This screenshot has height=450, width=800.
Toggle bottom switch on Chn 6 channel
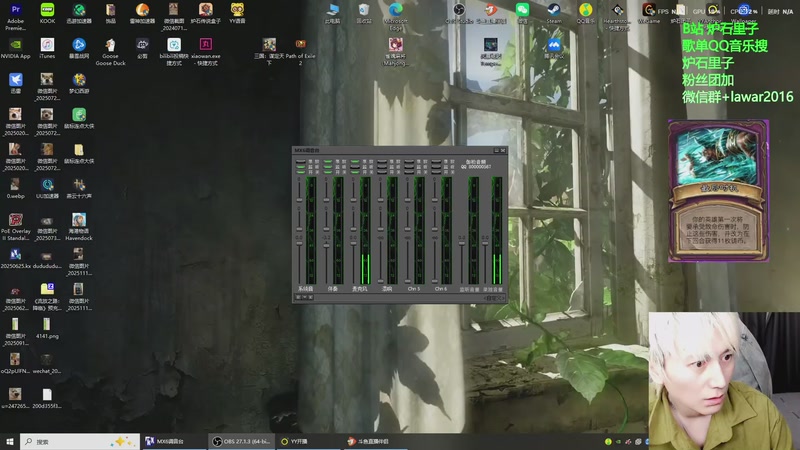point(436,172)
